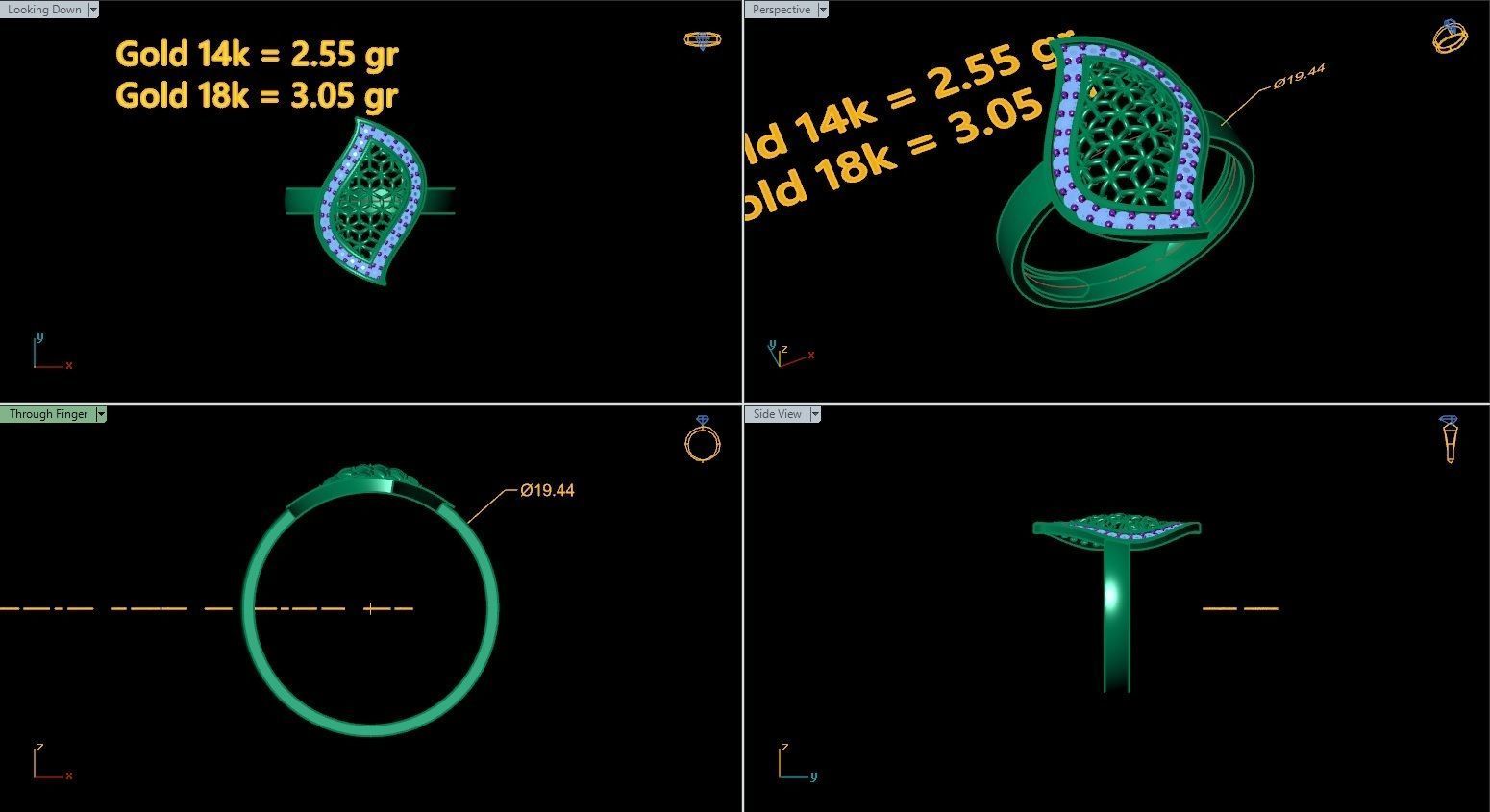Screen dimensions: 1490x812
Task: Click the XY axis indicator in Looking Down viewport
Action: 51,352
